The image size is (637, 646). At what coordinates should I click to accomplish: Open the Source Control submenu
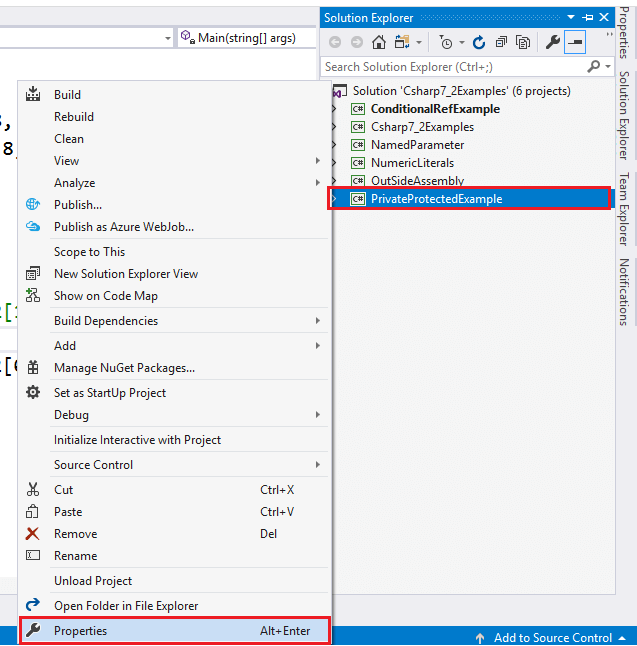click(x=174, y=465)
